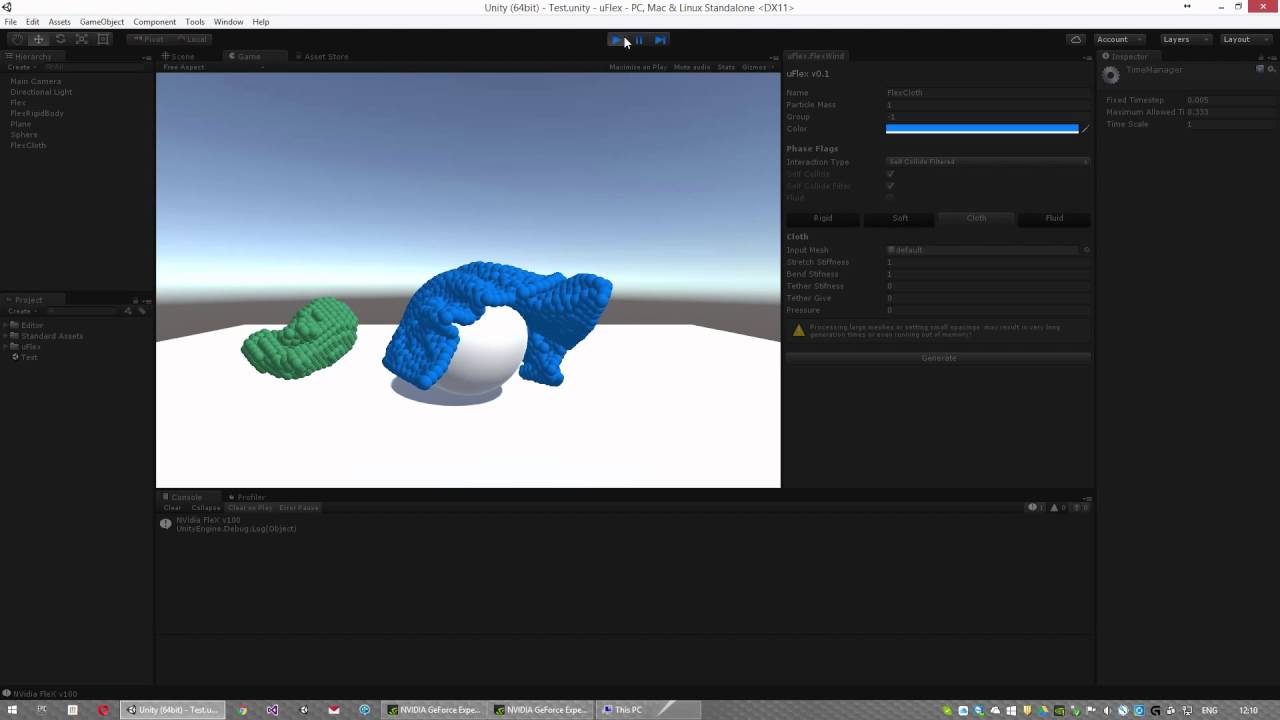
Task: Toggle the Self Collide checkbox
Action: [x=890, y=174]
